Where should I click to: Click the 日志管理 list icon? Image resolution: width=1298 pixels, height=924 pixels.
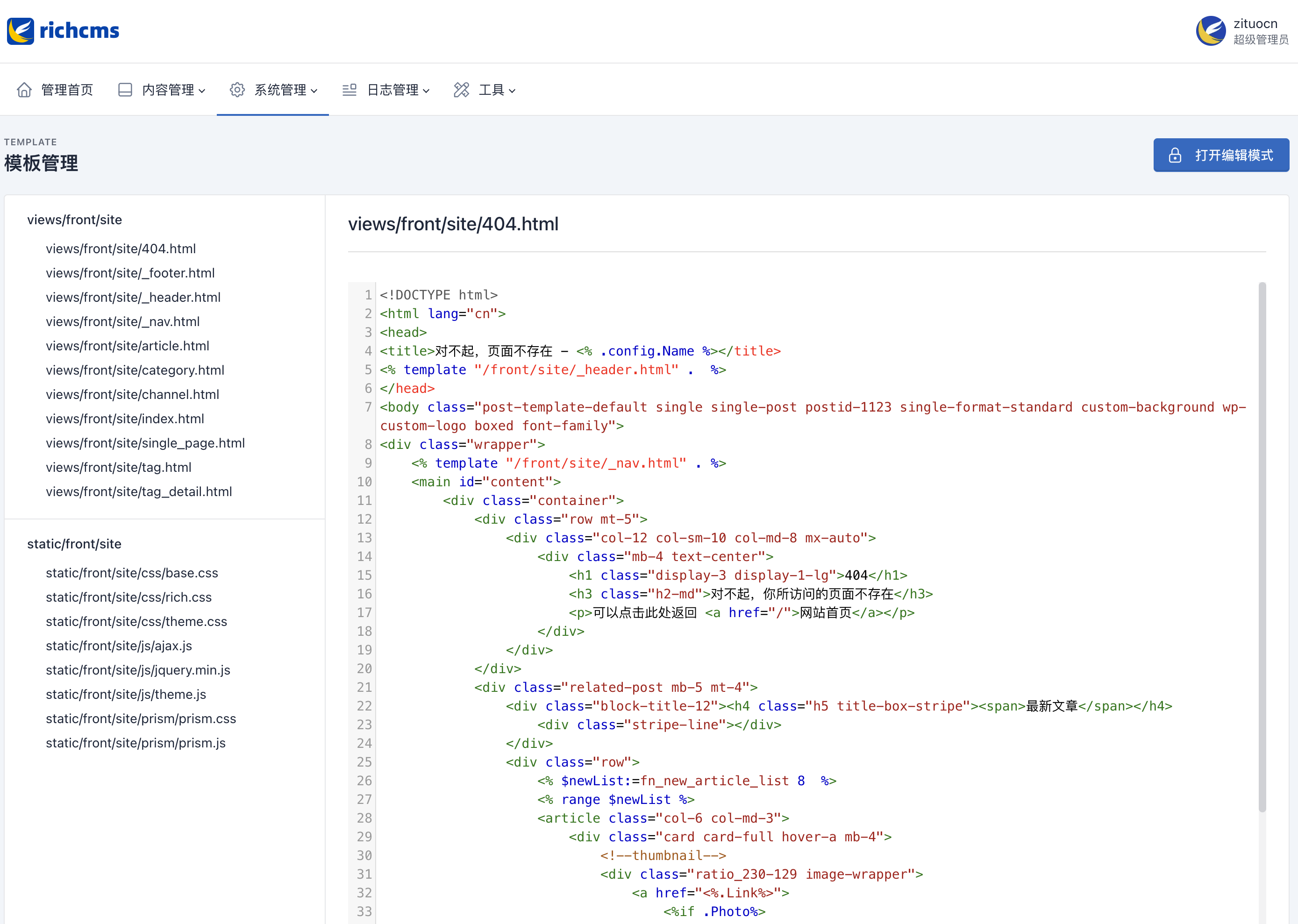[x=349, y=90]
